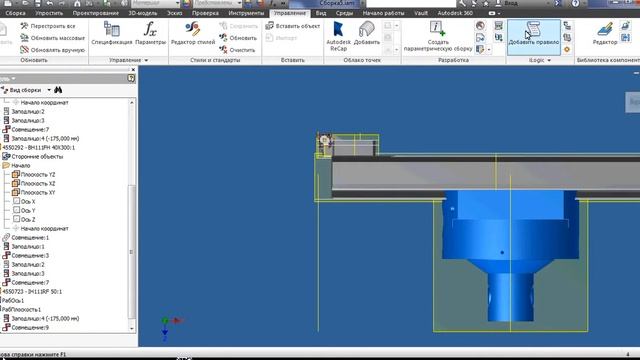
Task: Click Создать параметрическую сборку tool
Action: [x=438, y=36]
